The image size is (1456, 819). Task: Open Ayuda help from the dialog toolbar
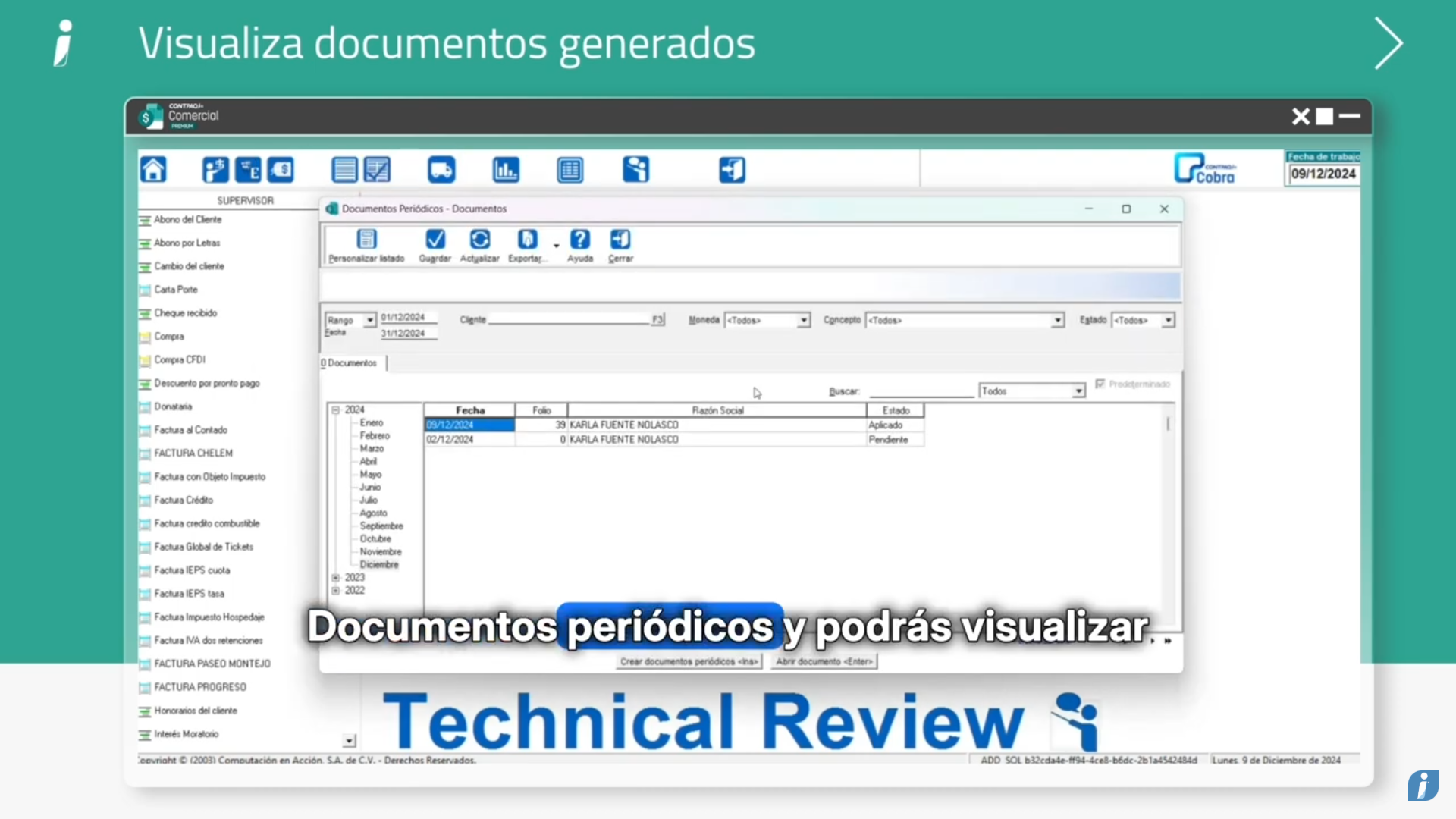point(579,241)
